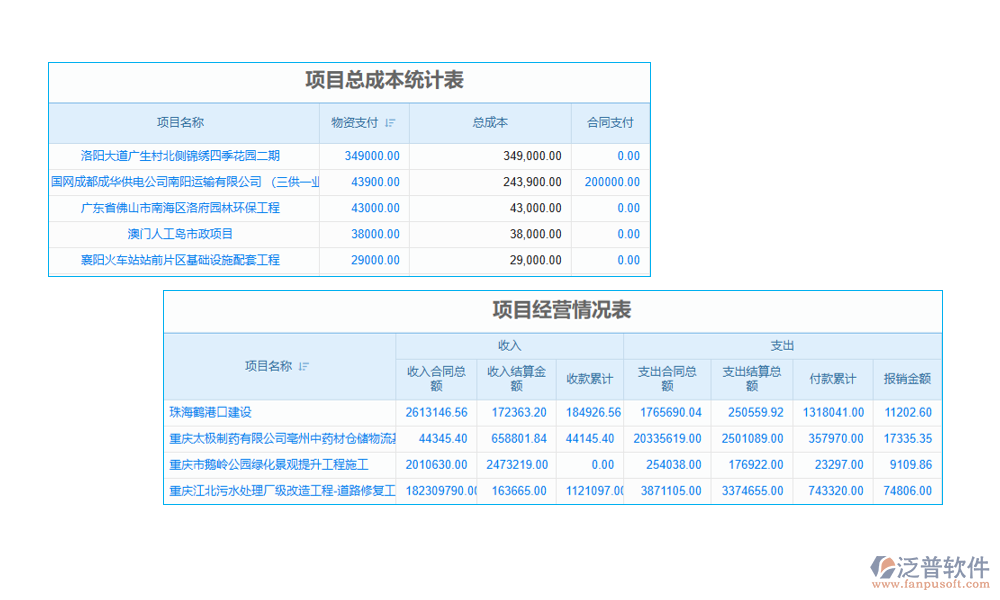The height and width of the screenshot is (600, 1000).
Task: Click the 总成本 column header
Action: [489, 122]
